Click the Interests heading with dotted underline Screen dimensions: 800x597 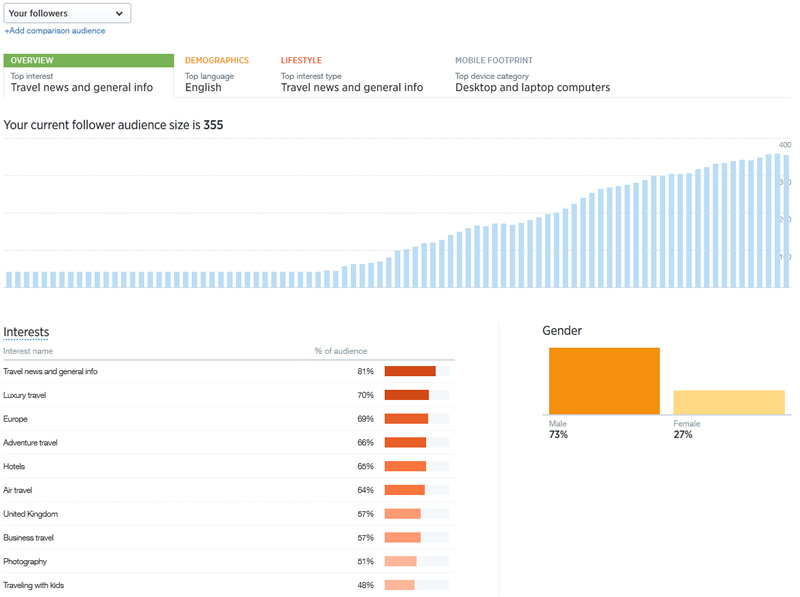26,332
